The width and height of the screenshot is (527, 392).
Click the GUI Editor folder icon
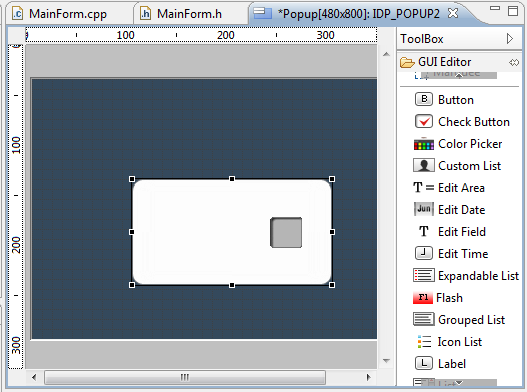[407, 62]
